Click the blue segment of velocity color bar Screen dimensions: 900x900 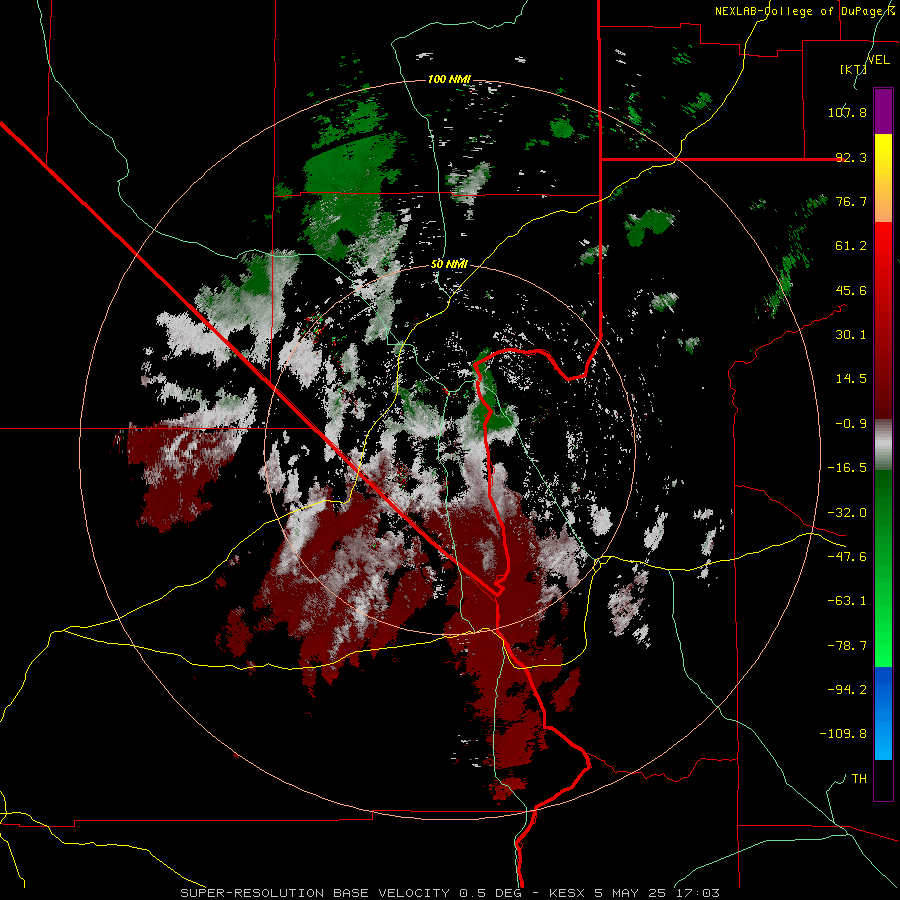point(883,713)
